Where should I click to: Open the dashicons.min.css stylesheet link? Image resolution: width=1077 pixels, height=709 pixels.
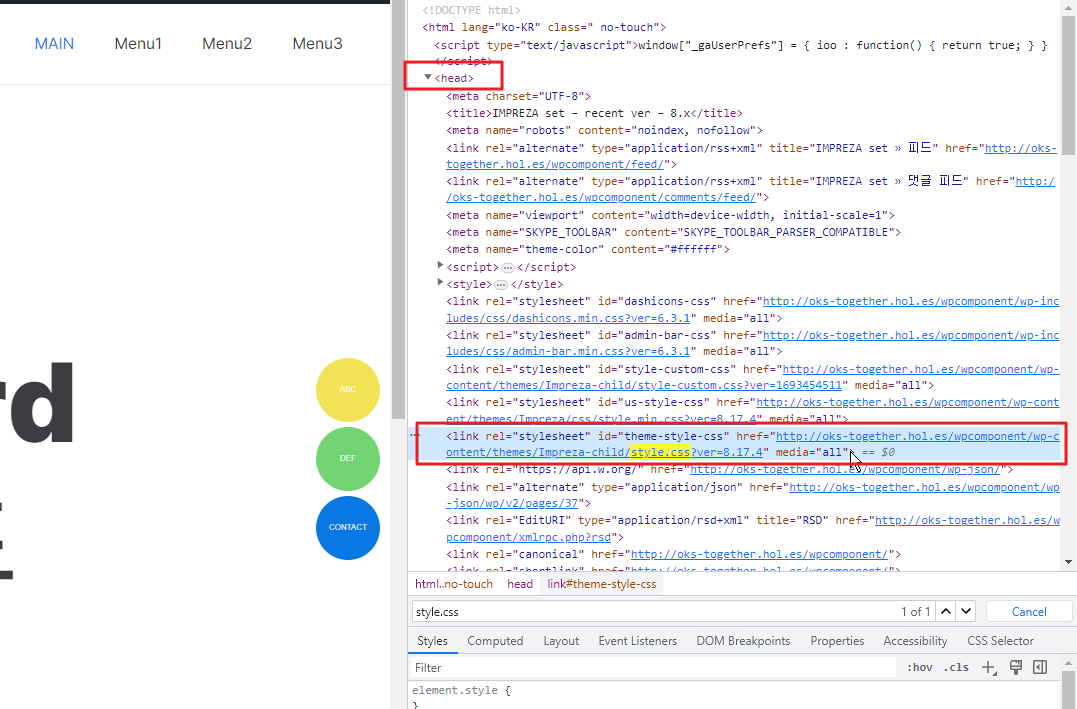click(x=568, y=318)
